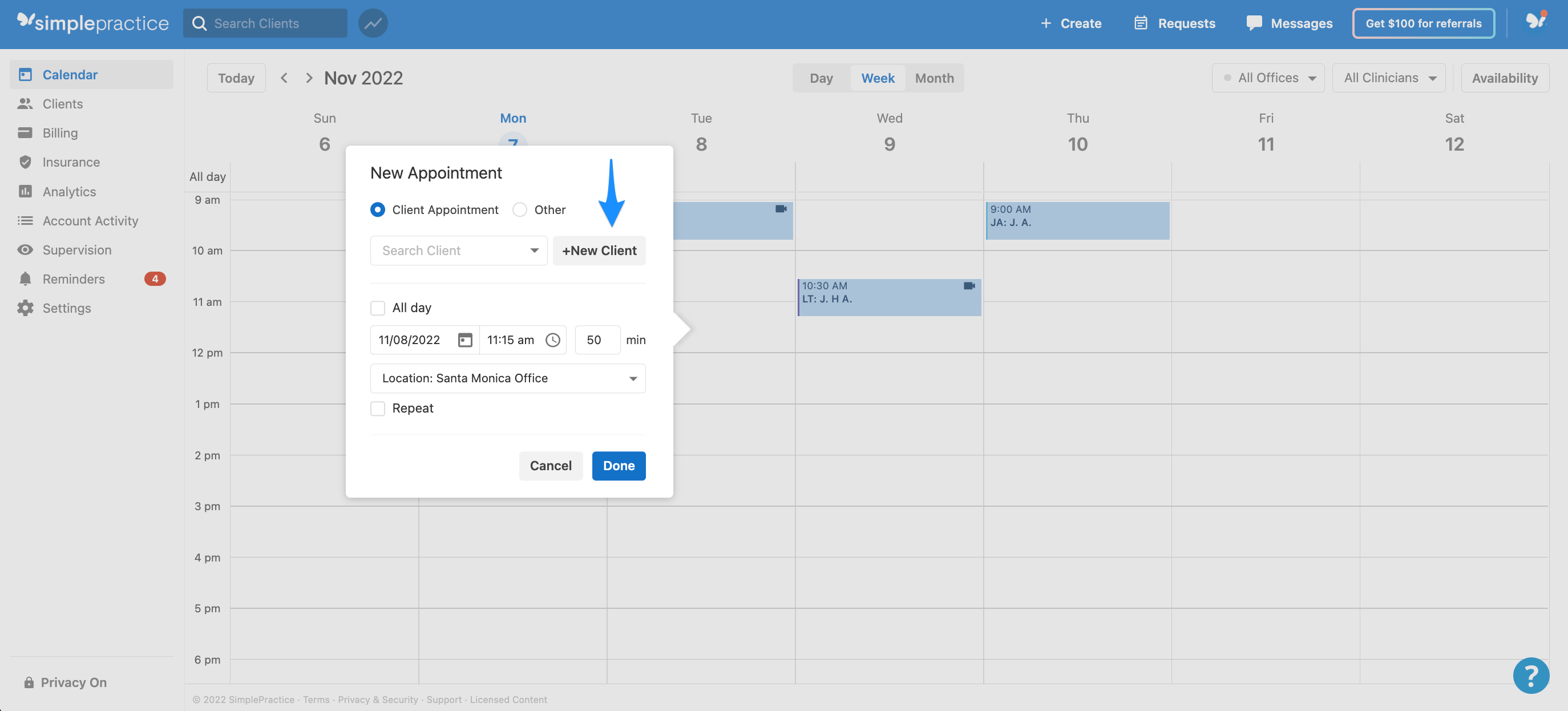Open the Analytics section
The height and width of the screenshot is (711, 1568).
(x=69, y=191)
